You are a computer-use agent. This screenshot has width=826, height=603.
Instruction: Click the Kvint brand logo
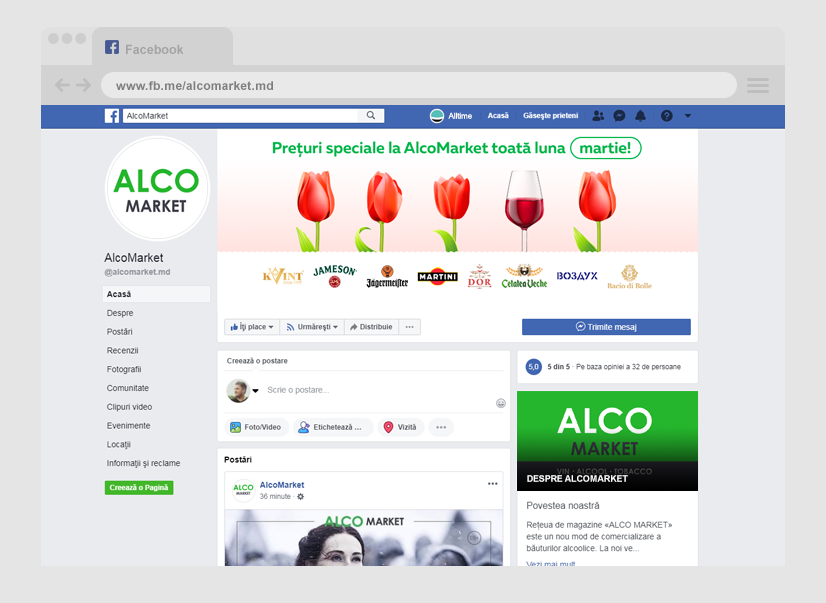tap(283, 276)
